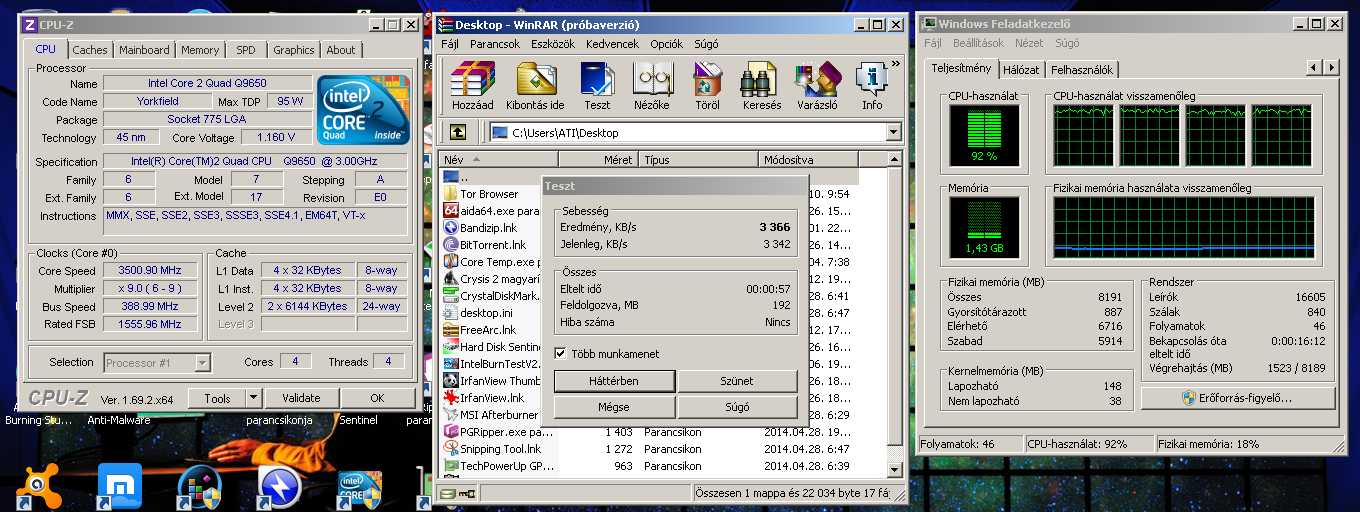Image resolution: width=1360 pixels, height=512 pixels.
Task: Select the TechPowerUp GP file row
Action: 662,466
